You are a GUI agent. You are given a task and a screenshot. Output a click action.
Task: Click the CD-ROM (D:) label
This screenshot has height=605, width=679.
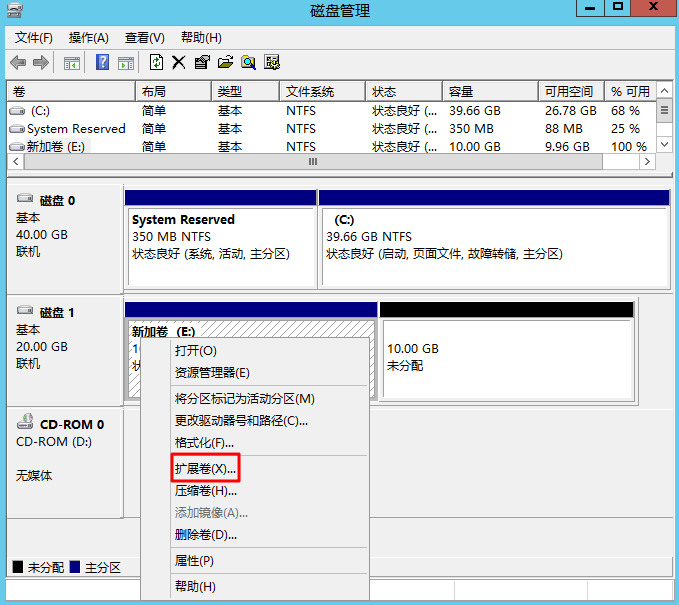(x=54, y=442)
